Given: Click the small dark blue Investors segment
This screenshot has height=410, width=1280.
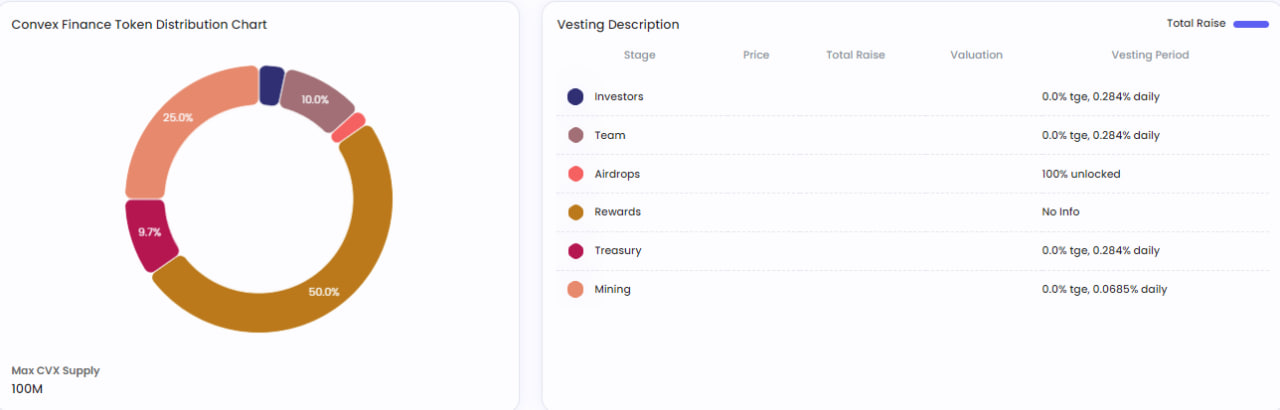Looking at the screenshot, I should pyautogui.click(x=270, y=86).
